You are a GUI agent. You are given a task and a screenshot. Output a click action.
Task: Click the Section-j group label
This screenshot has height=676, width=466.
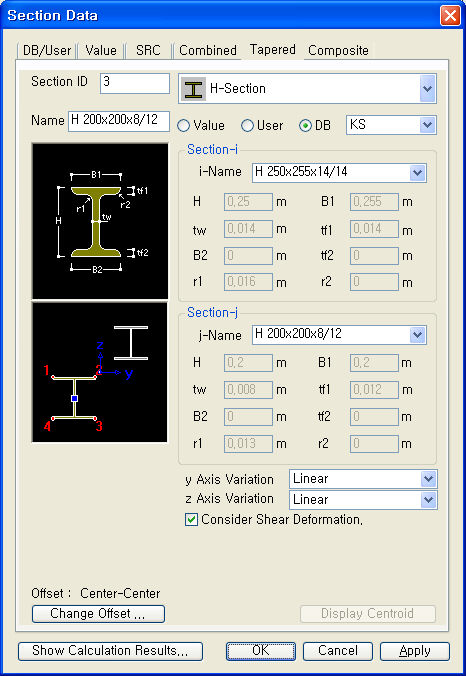coord(212,312)
